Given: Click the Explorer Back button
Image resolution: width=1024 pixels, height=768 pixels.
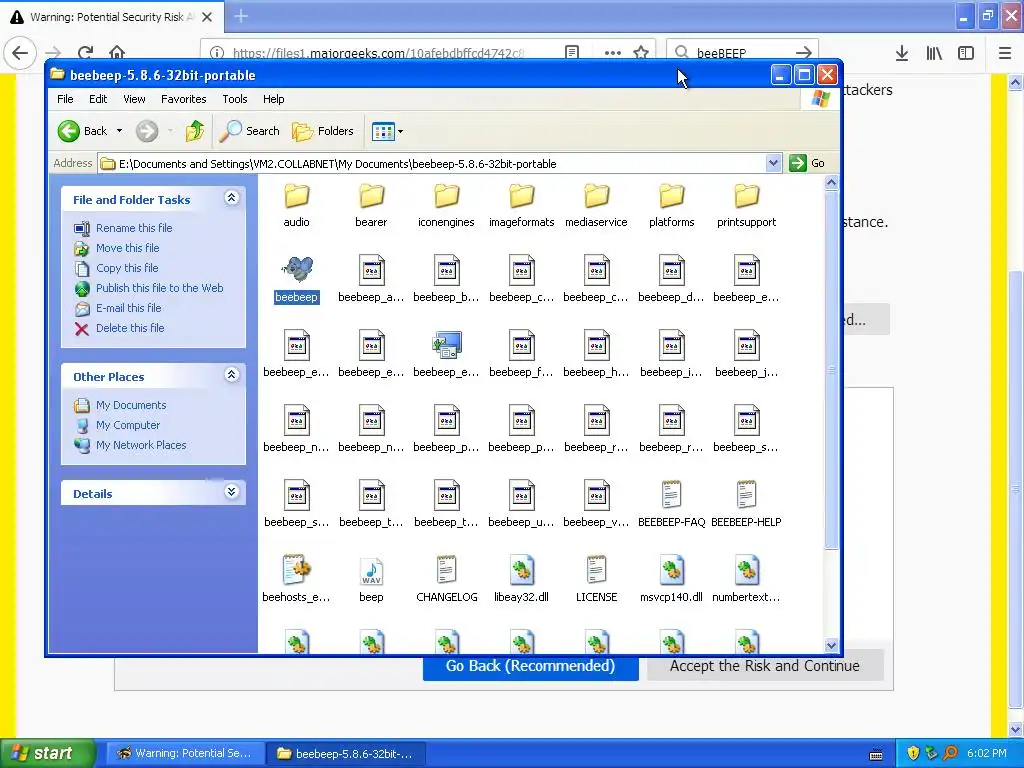Looking at the screenshot, I should pos(82,131).
